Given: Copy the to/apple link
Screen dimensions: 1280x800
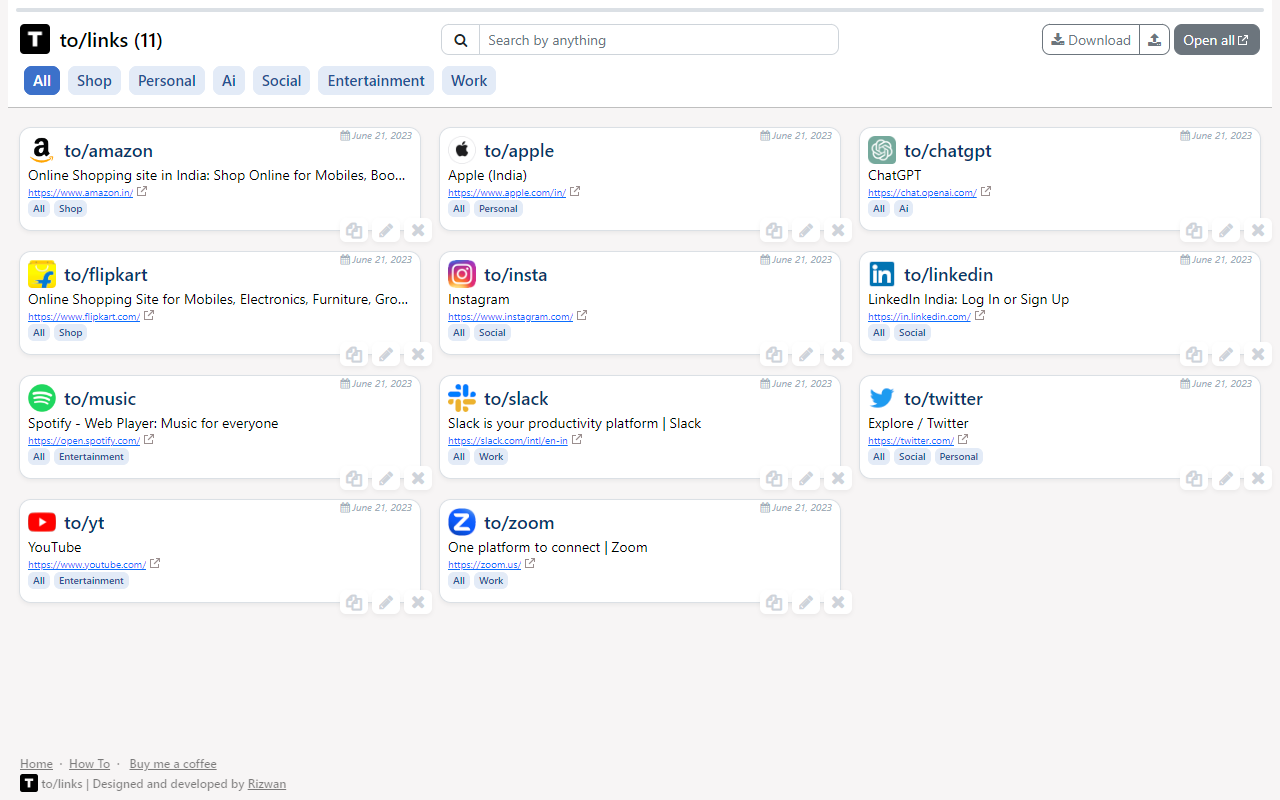Looking at the screenshot, I should tap(774, 231).
